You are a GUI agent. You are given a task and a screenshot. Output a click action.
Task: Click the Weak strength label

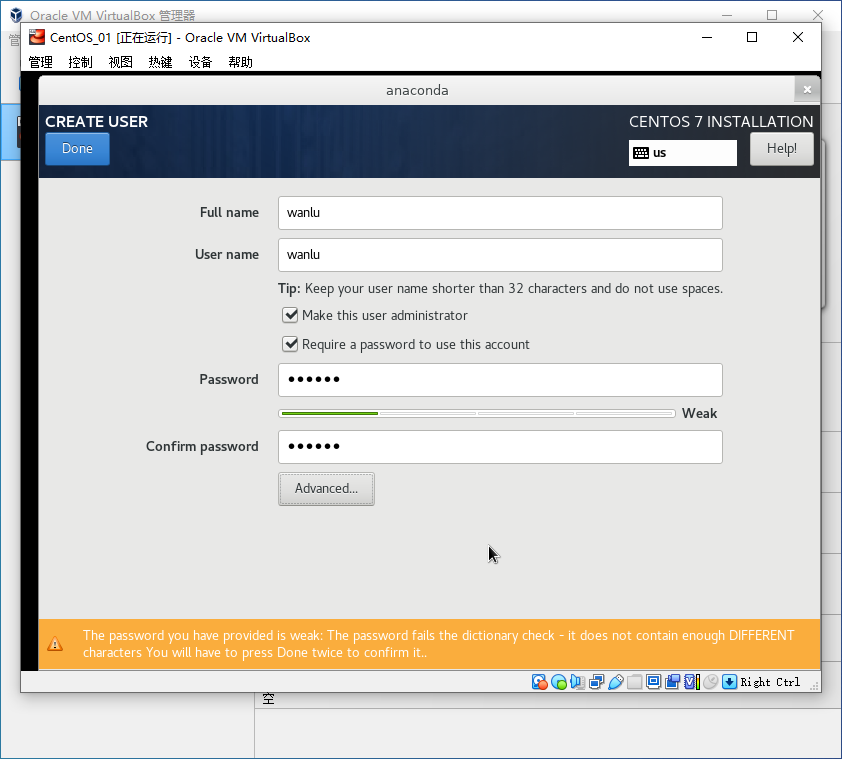699,413
